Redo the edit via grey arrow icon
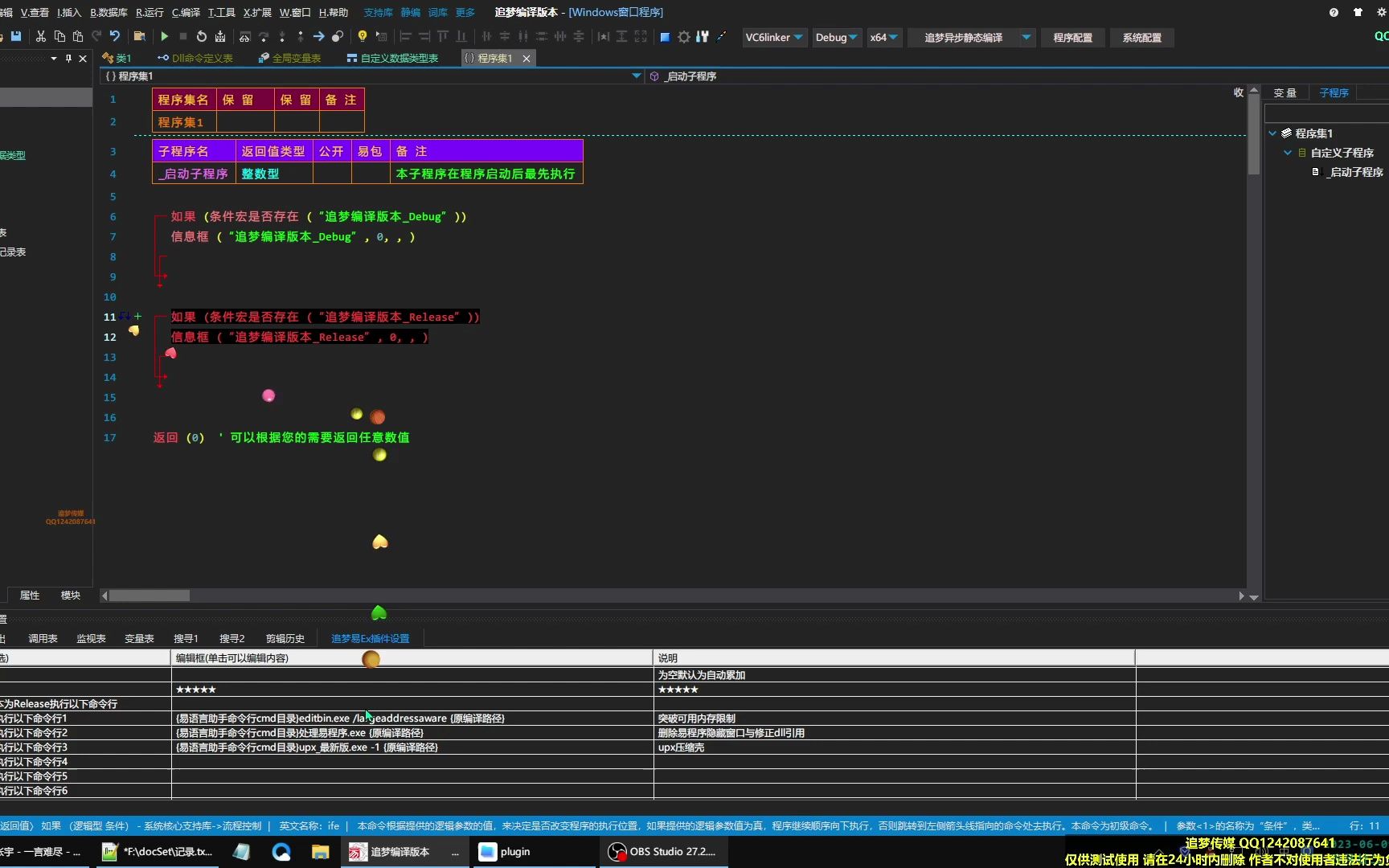 coord(96,37)
